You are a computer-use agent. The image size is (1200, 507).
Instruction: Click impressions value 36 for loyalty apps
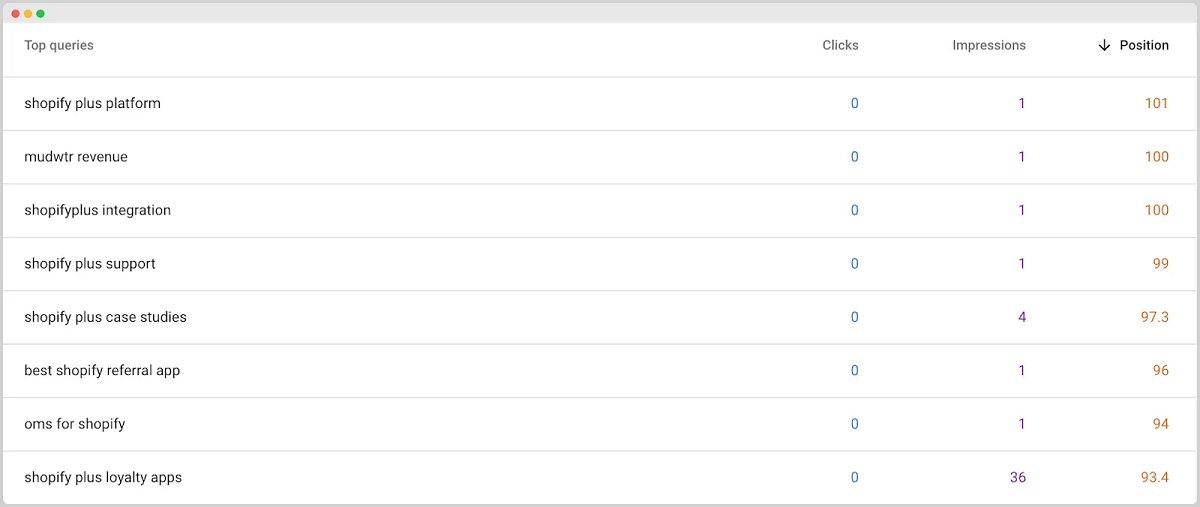click(x=1017, y=478)
